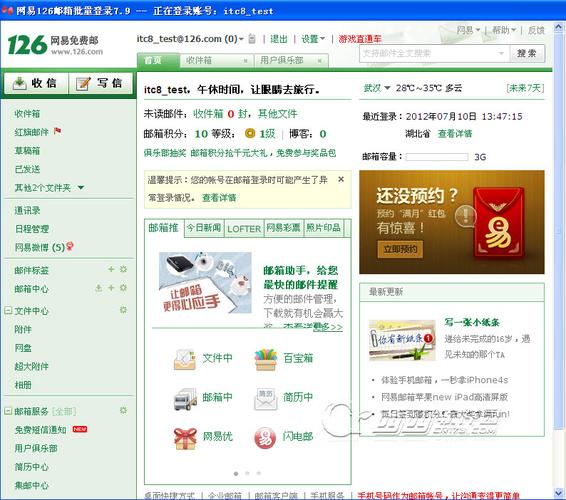Screen dimensions: 566x500
Task: Click the 文件中 tray icon
Action: click(x=185, y=359)
